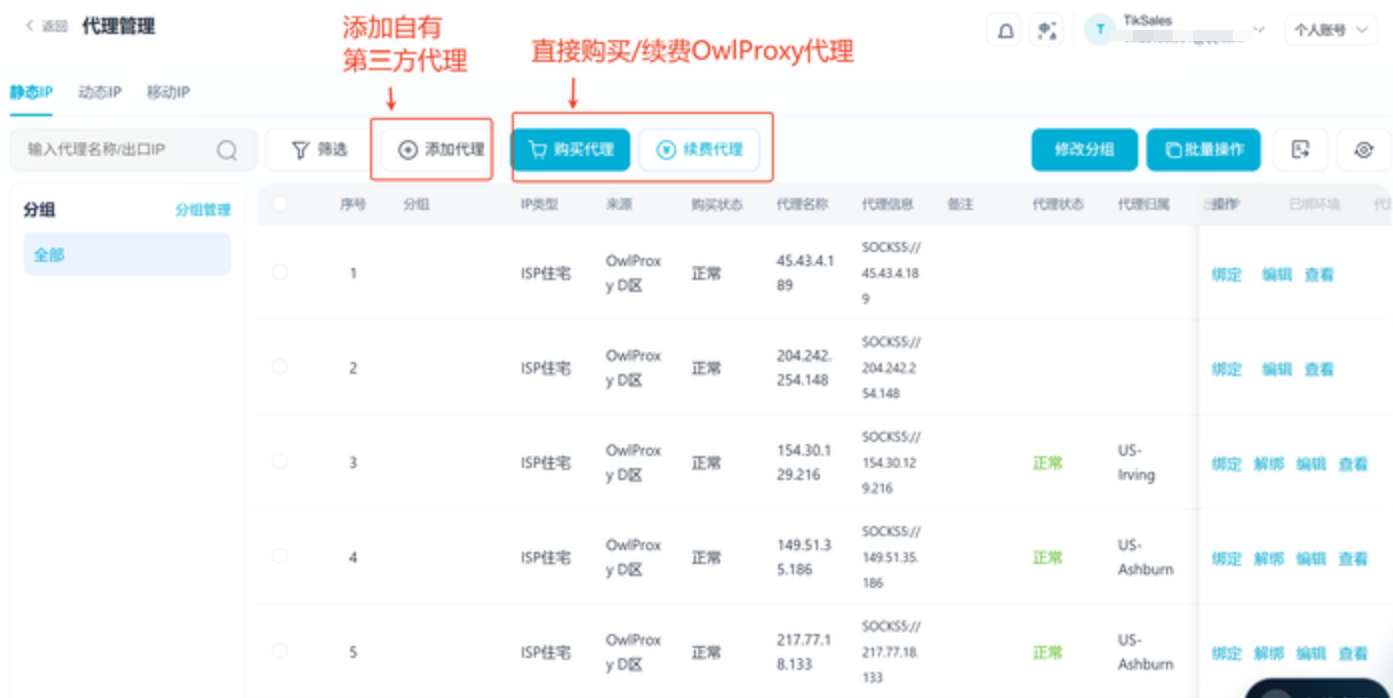The height and width of the screenshot is (698, 1393).
Task: Open the 分组管理 link
Action: pos(203,210)
